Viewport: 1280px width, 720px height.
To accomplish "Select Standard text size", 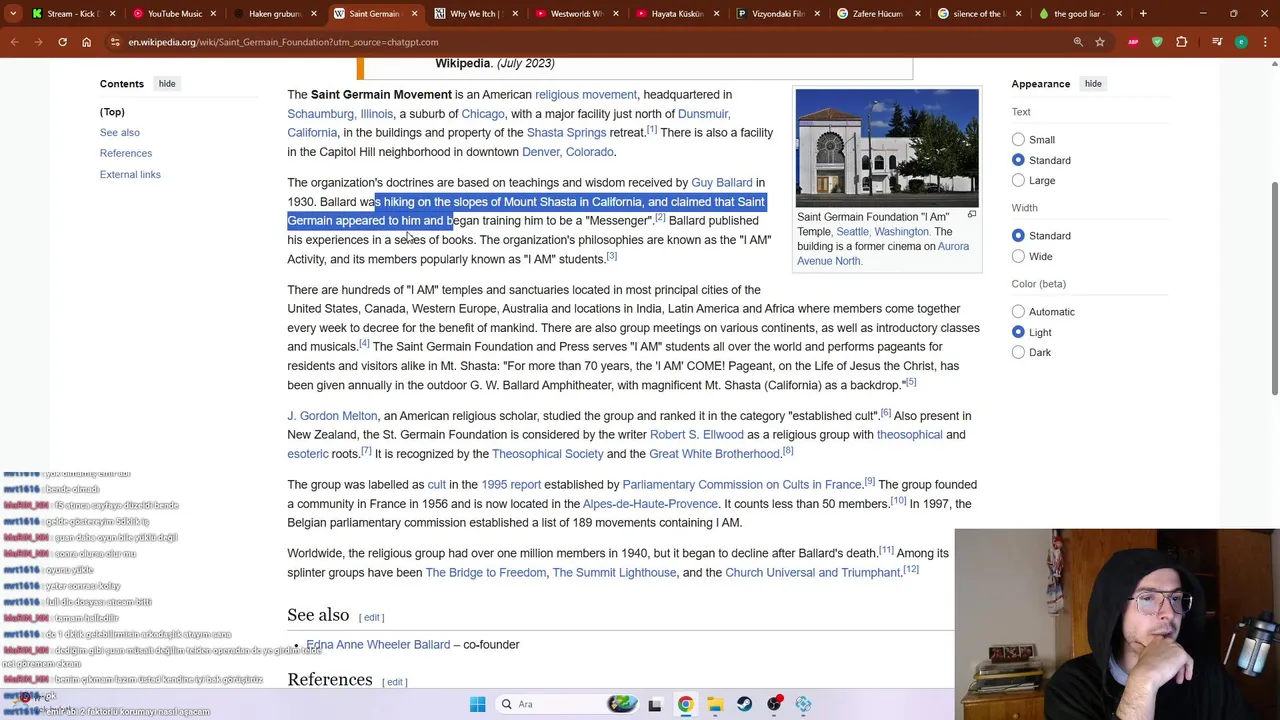I will [1018, 160].
